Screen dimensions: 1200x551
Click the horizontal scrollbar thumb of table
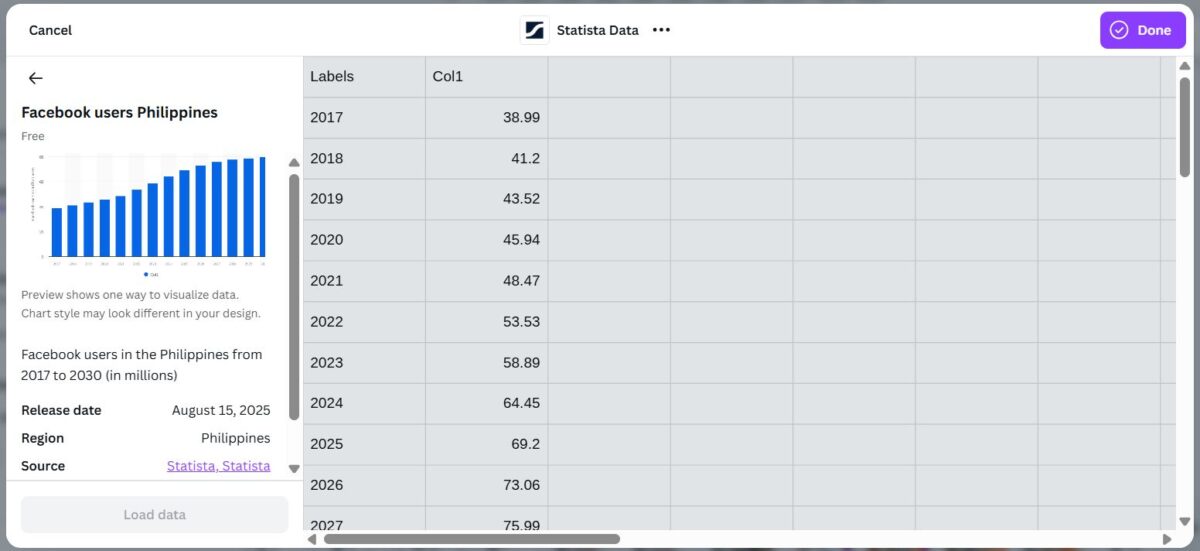pos(471,539)
